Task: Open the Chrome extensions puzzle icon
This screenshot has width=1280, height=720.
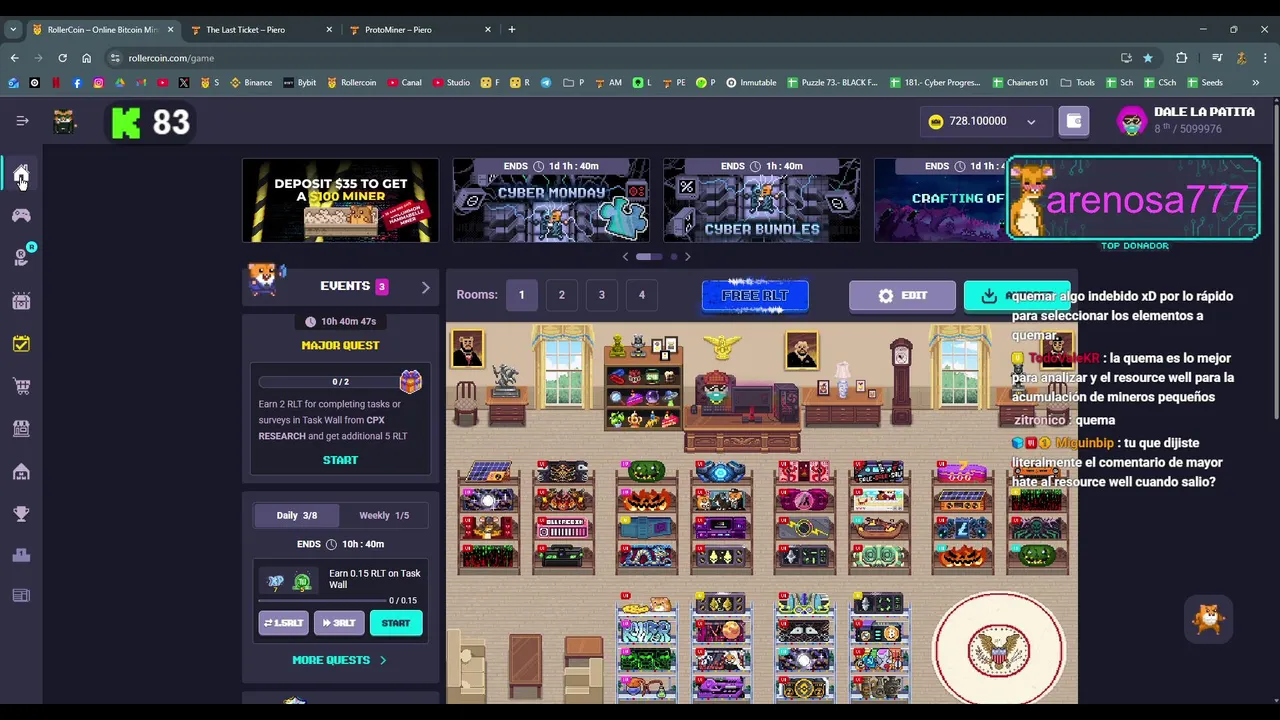Action: click(1181, 58)
